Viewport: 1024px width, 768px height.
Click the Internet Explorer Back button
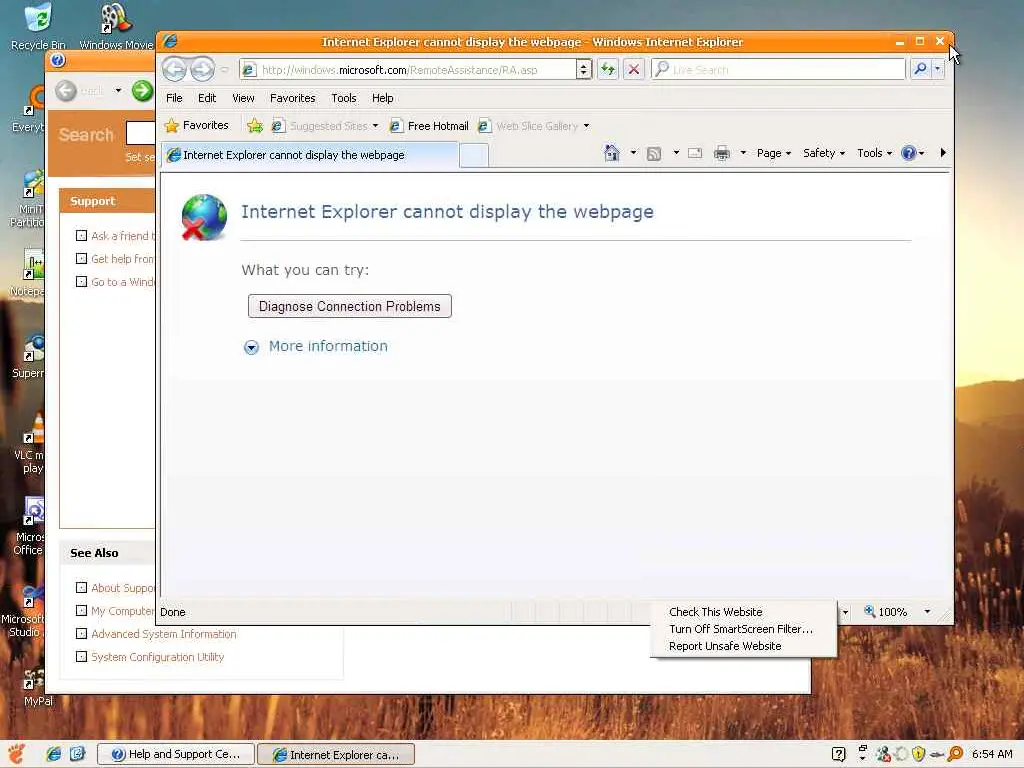174,69
